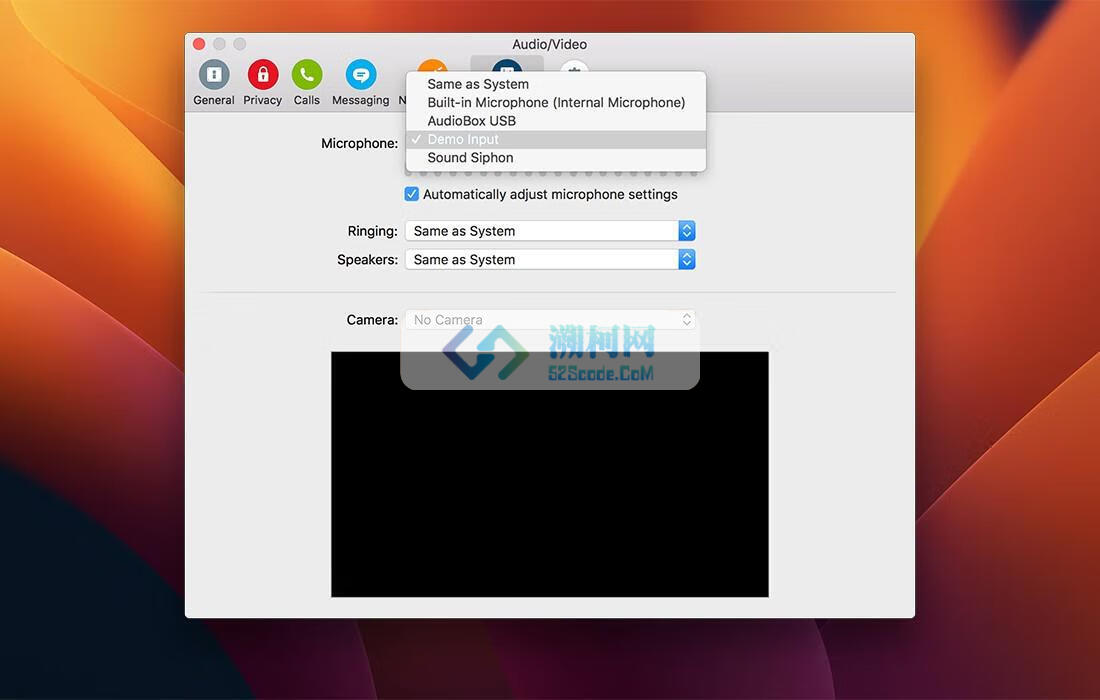Open the Messaging preferences tab

tap(361, 83)
